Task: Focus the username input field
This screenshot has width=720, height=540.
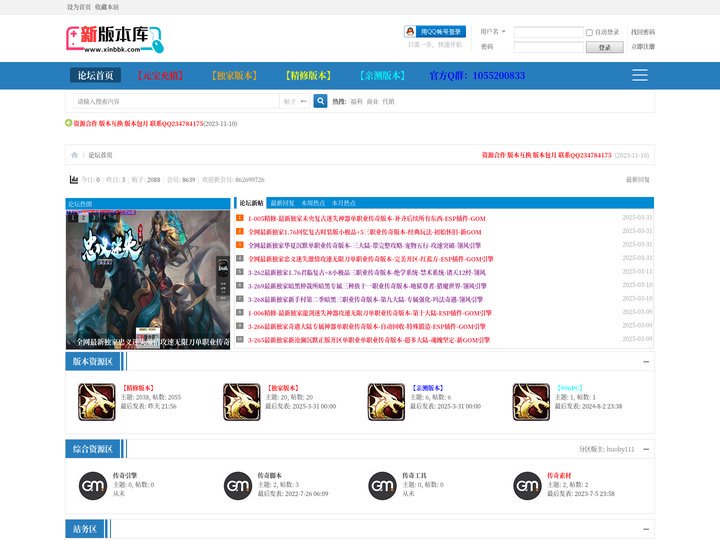Action: (549, 32)
